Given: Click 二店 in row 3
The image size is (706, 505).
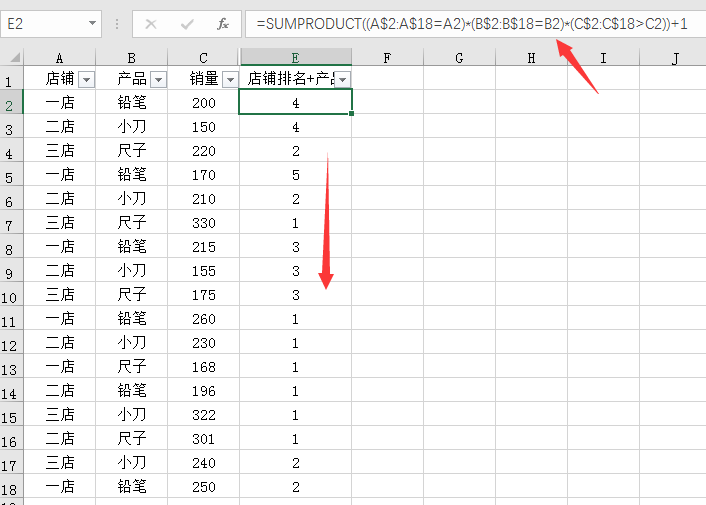Looking at the screenshot, I should coord(59,127).
